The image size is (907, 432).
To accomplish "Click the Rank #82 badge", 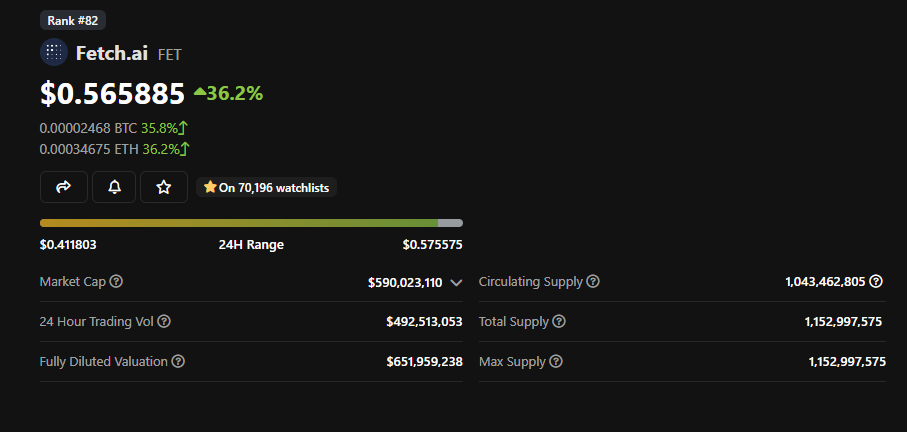I will tap(73, 20).
